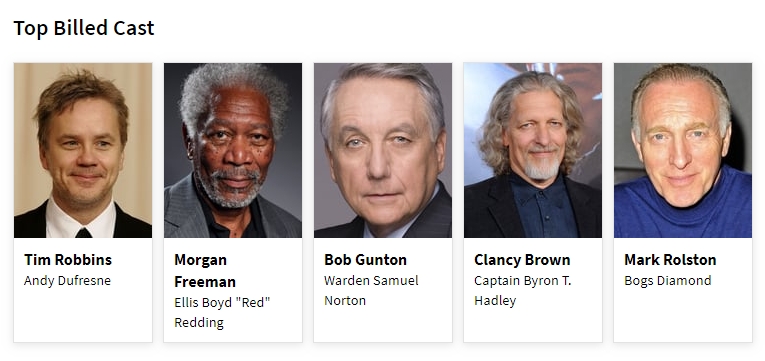Select the Bogs Diamond character text
Image resolution: width=765 pixels, height=361 pixels.
pyautogui.click(x=667, y=281)
